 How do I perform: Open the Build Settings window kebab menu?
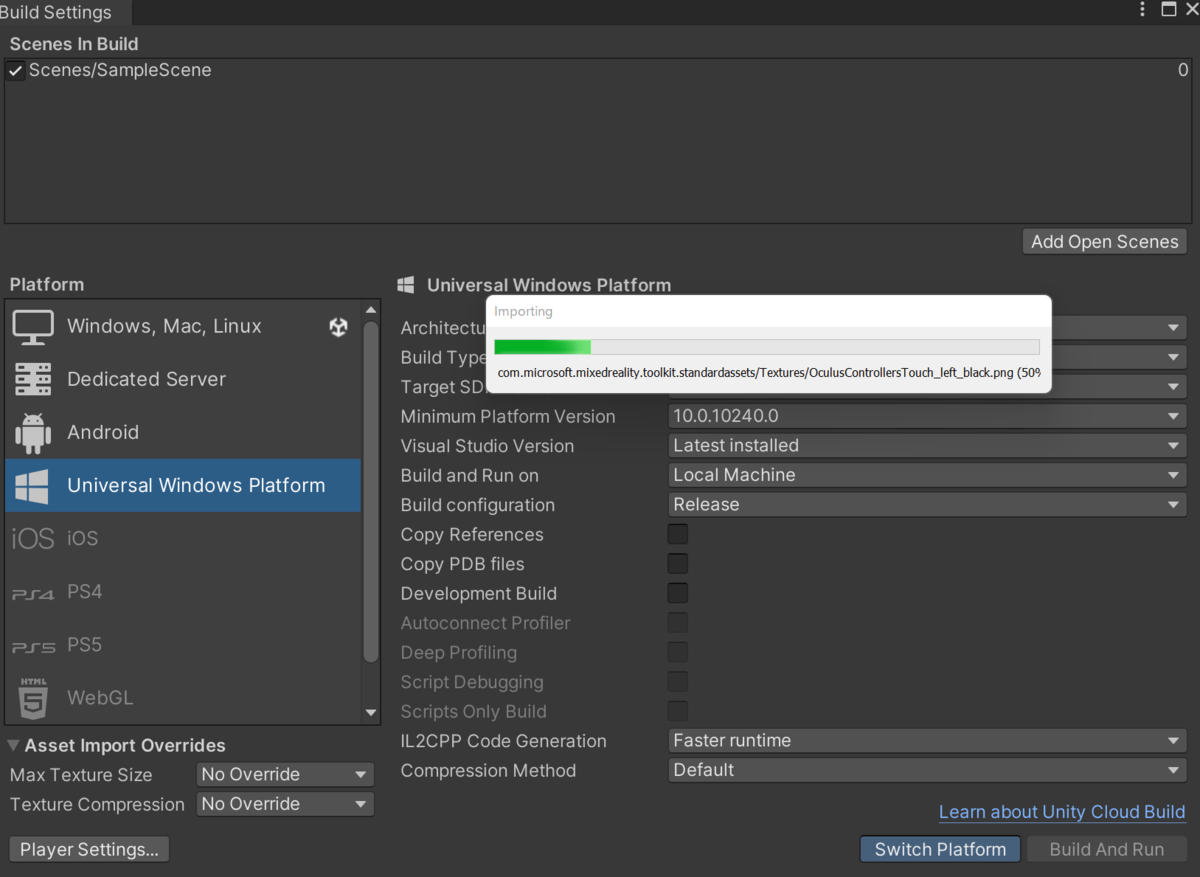[x=1142, y=10]
